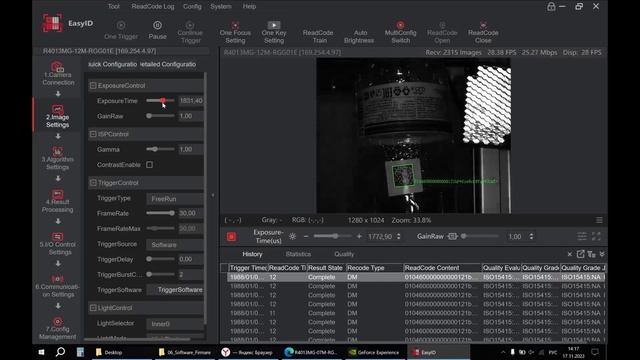The width and height of the screenshot is (640, 360).
Task: Open the image status bar menu icon
Action: point(599,220)
